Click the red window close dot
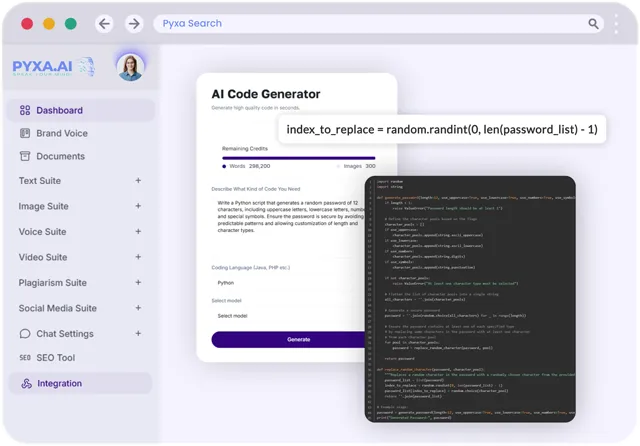This screenshot has height=446, width=640. [27, 24]
